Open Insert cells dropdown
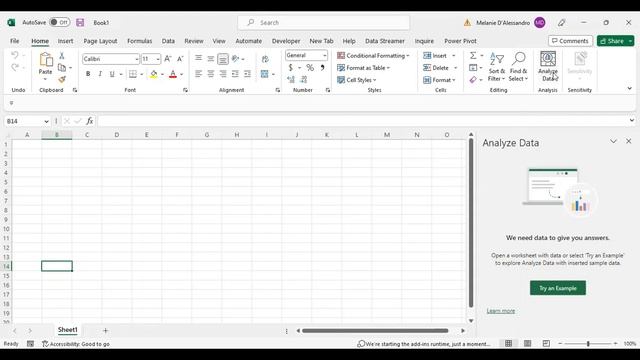640x360 pixels. 453,56
